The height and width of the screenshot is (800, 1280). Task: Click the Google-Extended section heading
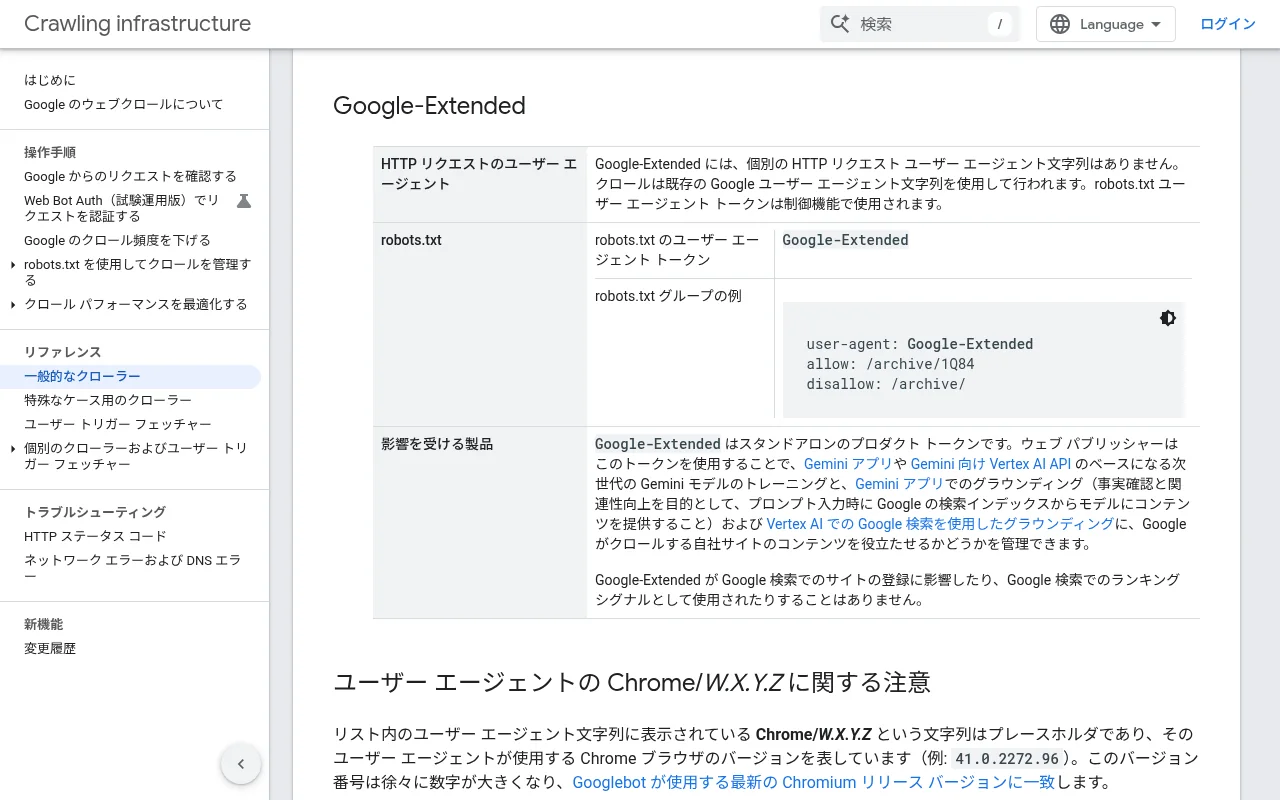click(429, 106)
